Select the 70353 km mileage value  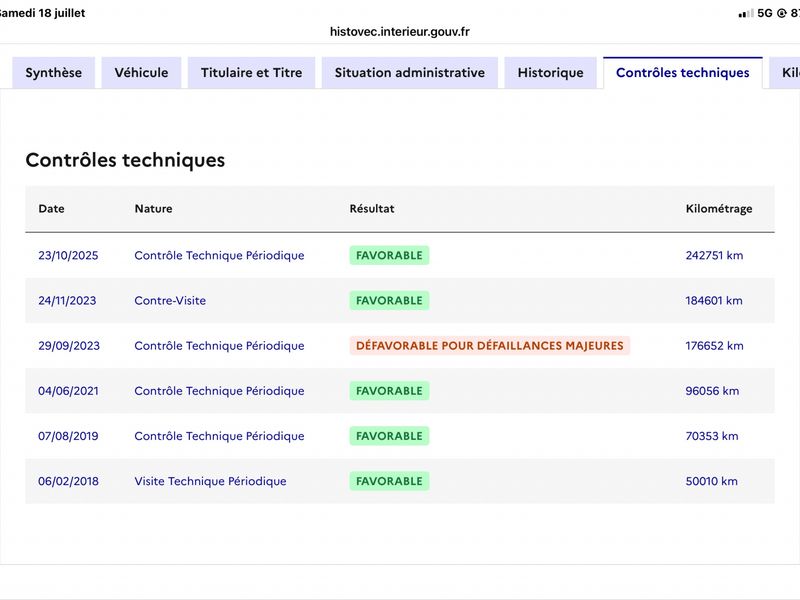point(712,436)
